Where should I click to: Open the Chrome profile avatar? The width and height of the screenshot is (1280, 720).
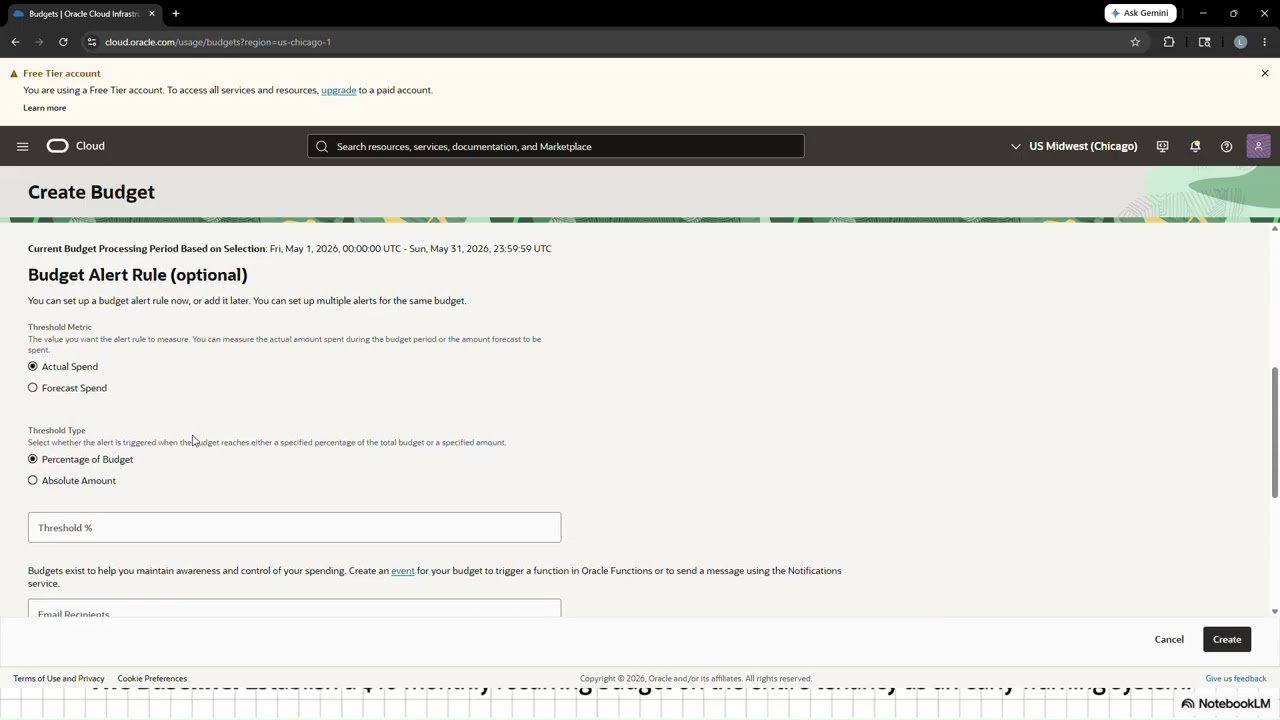(1240, 42)
